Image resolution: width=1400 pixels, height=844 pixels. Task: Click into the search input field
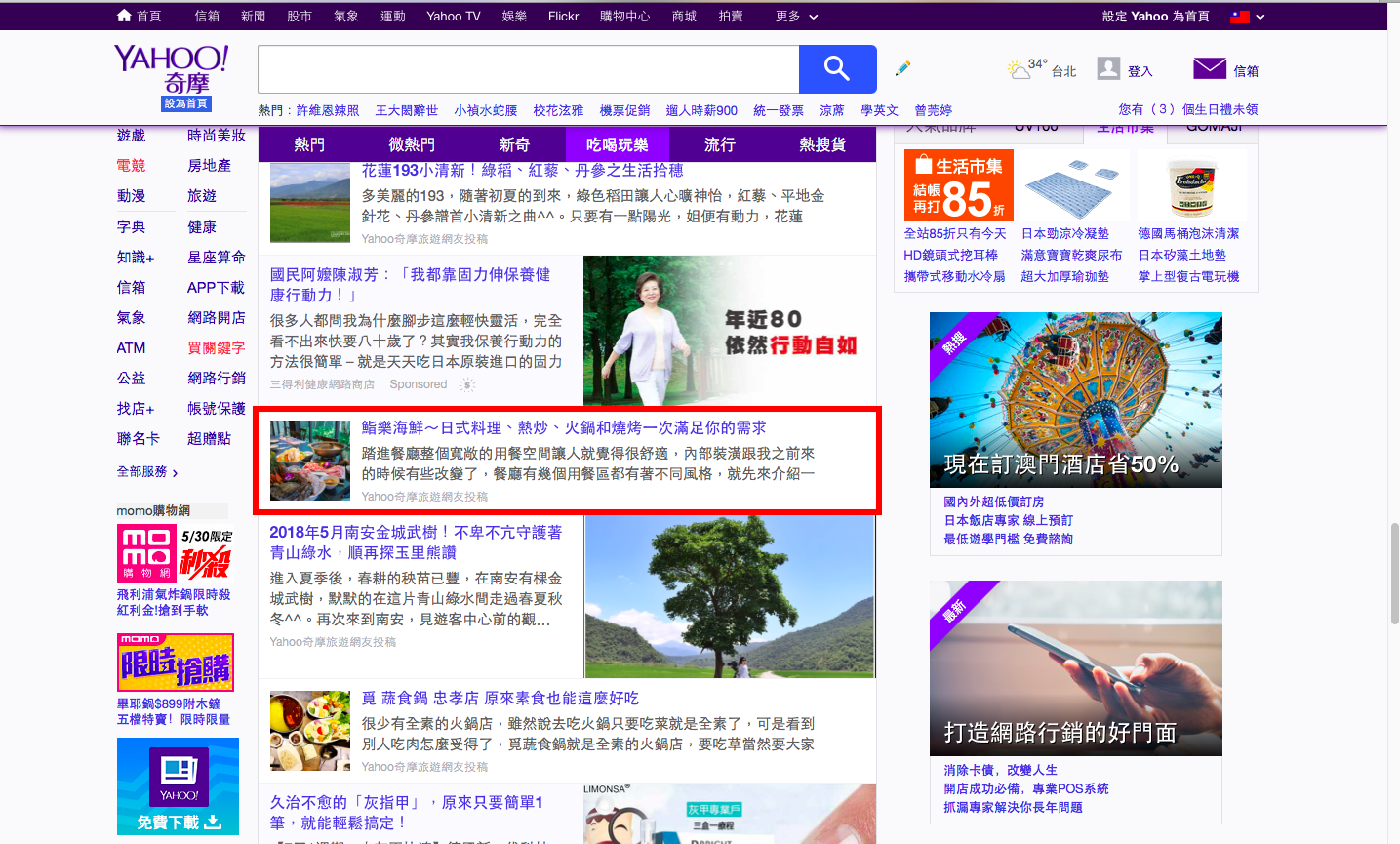[x=528, y=68]
